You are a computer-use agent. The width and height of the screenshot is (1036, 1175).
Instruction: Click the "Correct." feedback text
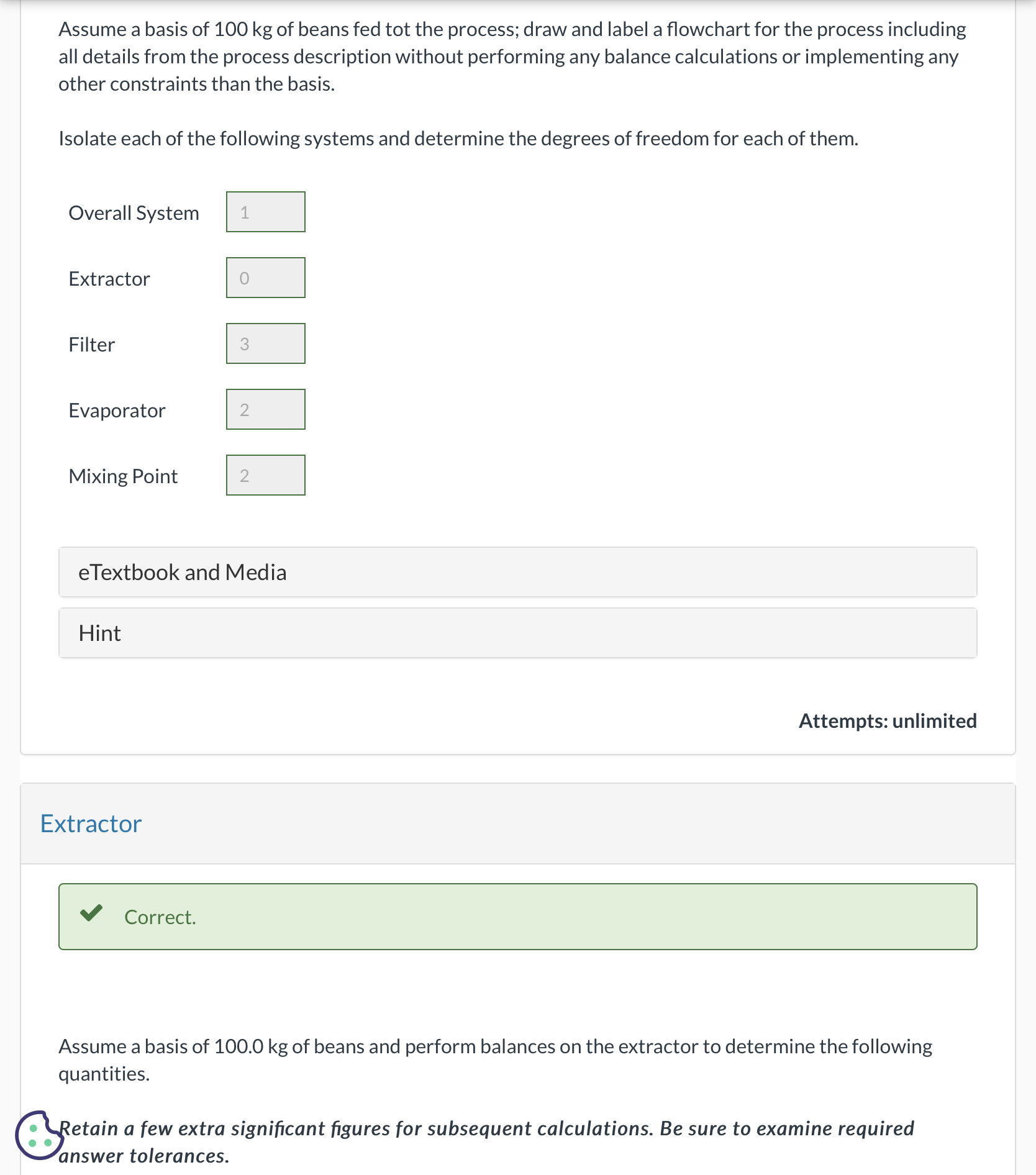pos(160,917)
